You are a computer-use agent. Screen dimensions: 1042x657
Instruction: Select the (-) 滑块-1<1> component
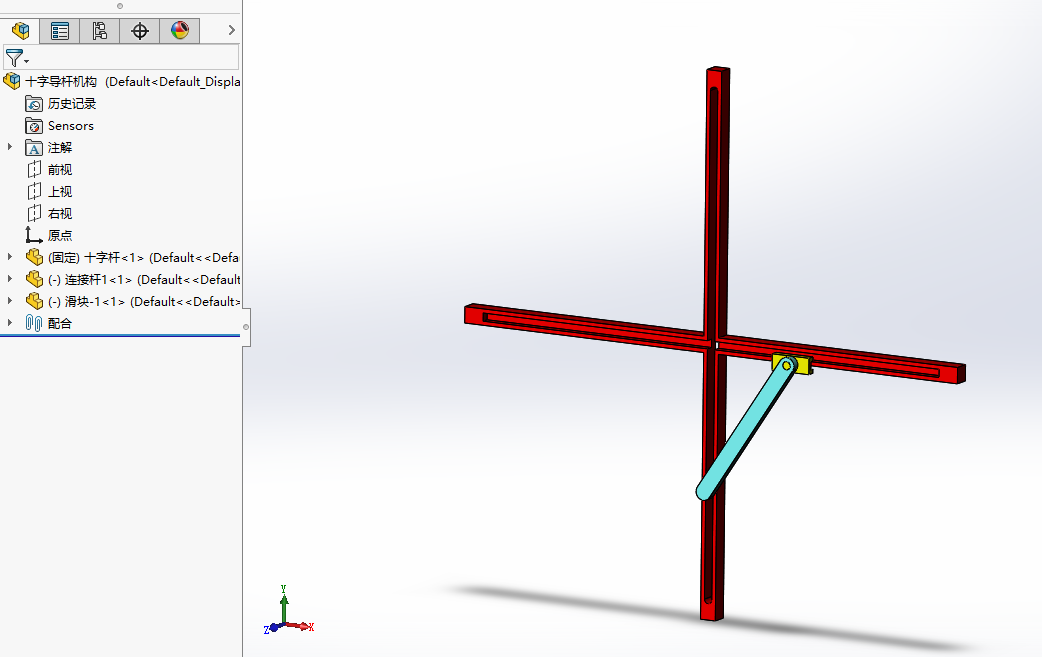point(144,301)
